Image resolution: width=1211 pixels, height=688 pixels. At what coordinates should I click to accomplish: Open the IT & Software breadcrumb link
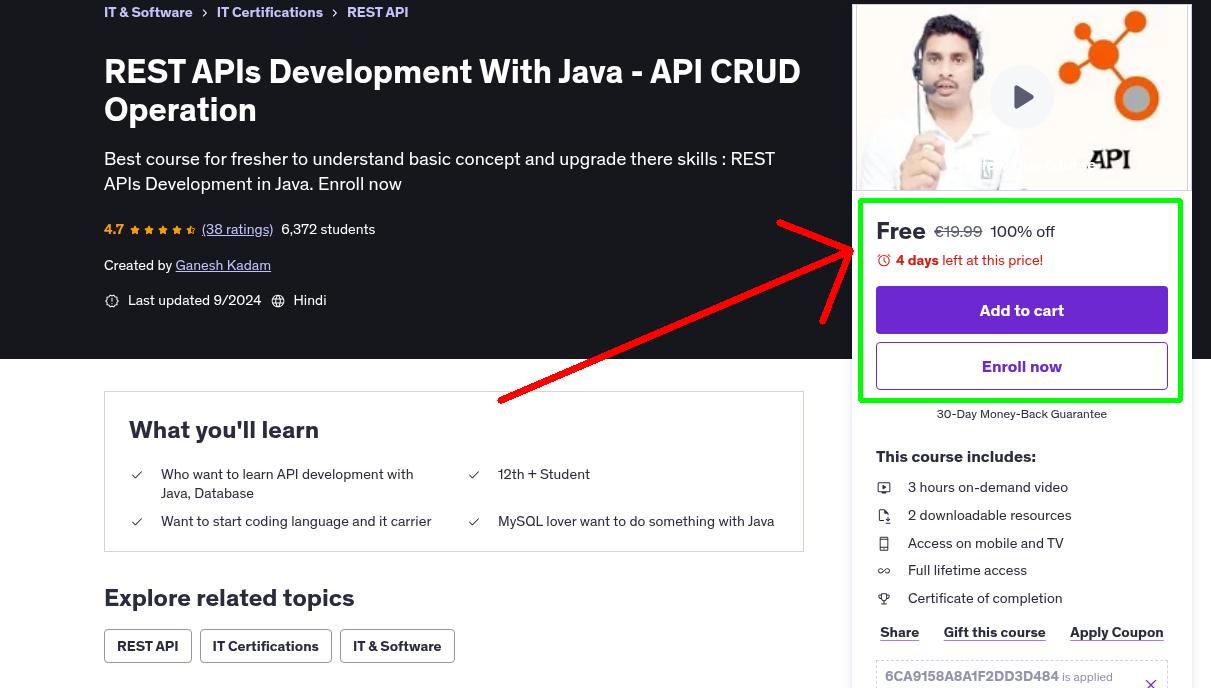148,12
